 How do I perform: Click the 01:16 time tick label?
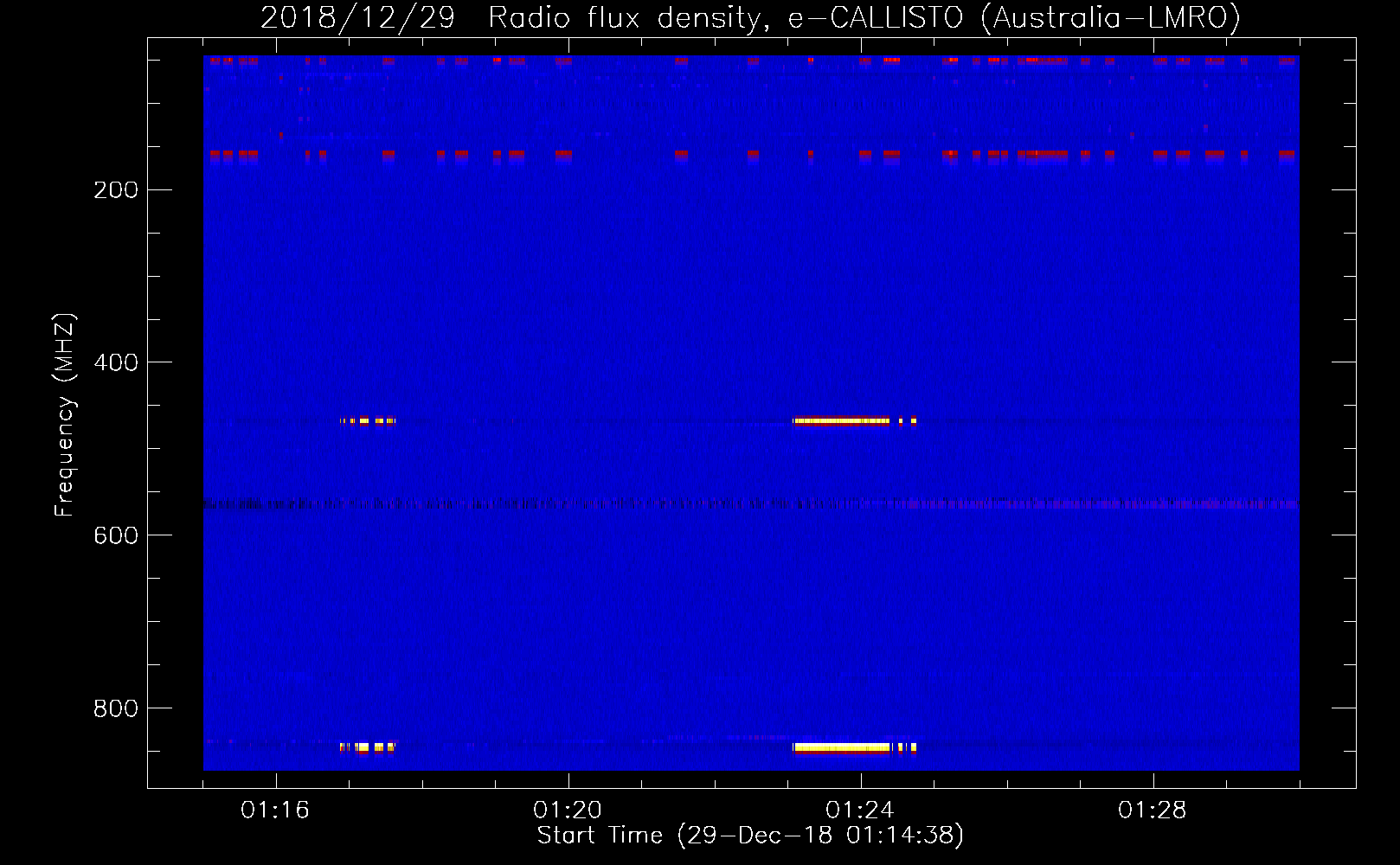[275, 811]
